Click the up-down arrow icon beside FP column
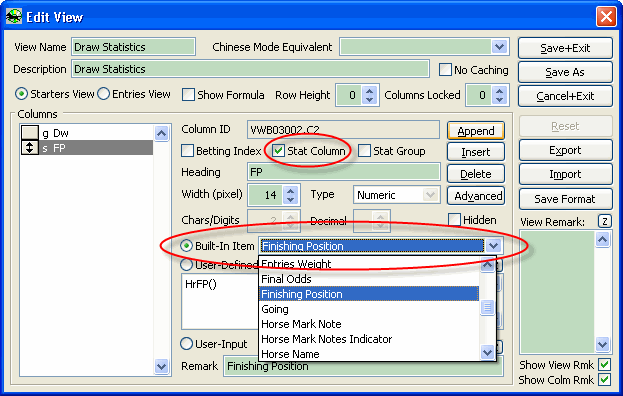The image size is (623, 396). point(29,148)
